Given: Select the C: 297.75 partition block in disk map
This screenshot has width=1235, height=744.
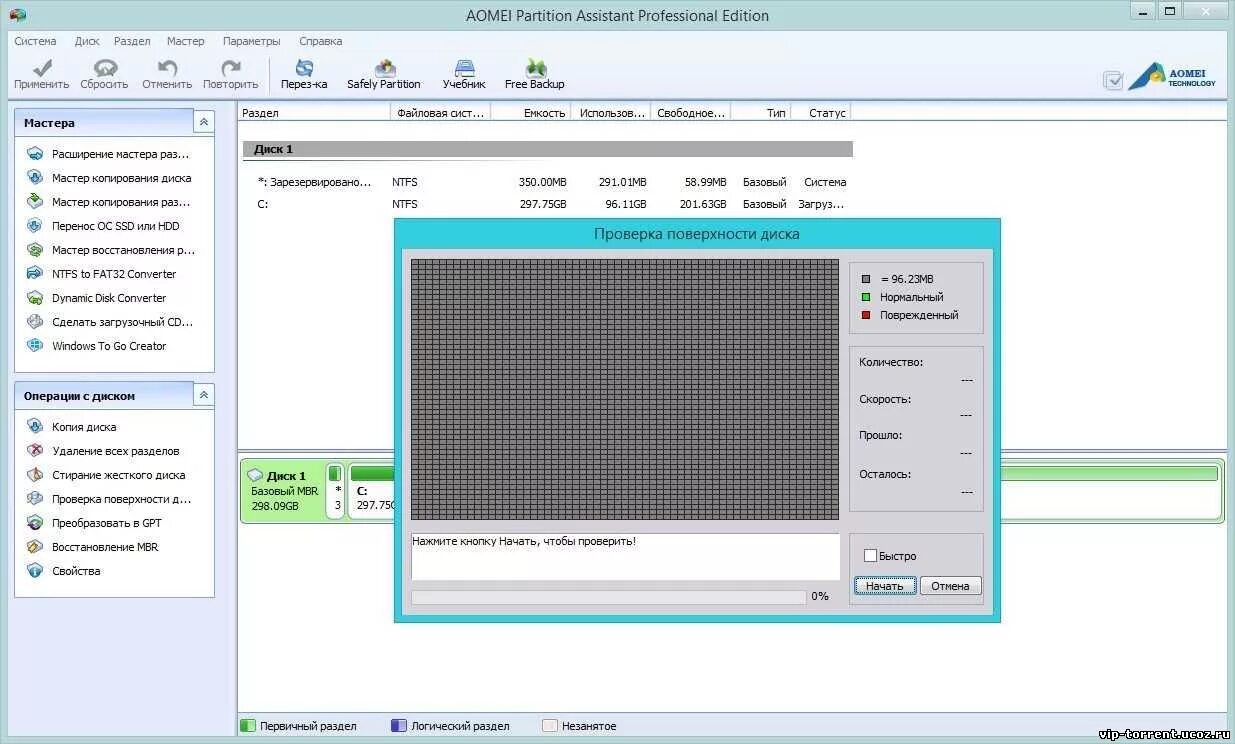Looking at the screenshot, I should point(371,491).
